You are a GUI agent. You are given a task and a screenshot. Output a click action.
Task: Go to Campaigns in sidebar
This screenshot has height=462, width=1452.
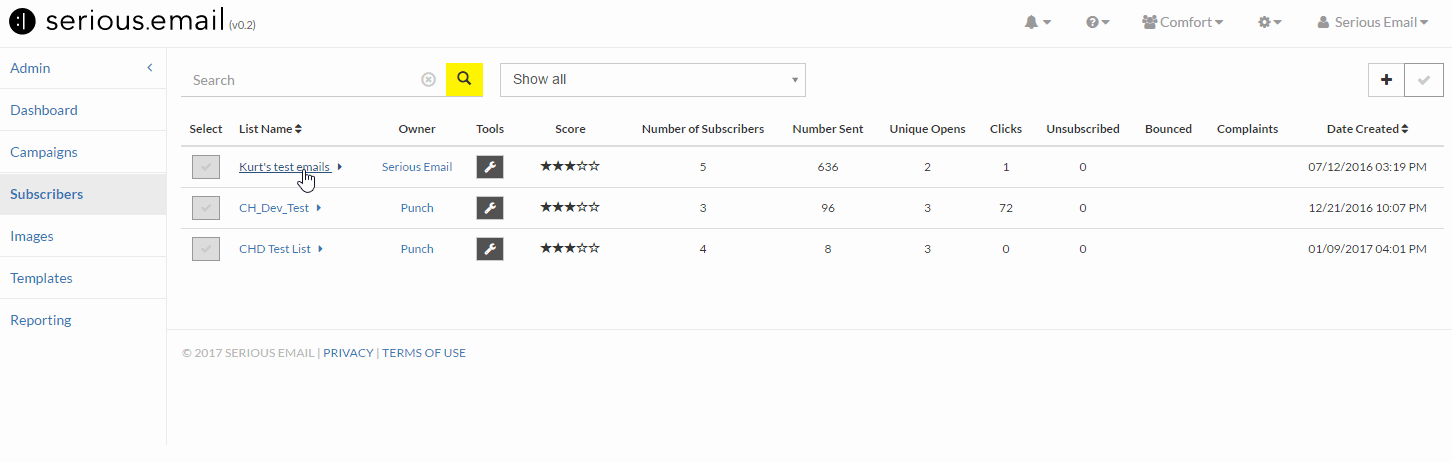(x=44, y=152)
